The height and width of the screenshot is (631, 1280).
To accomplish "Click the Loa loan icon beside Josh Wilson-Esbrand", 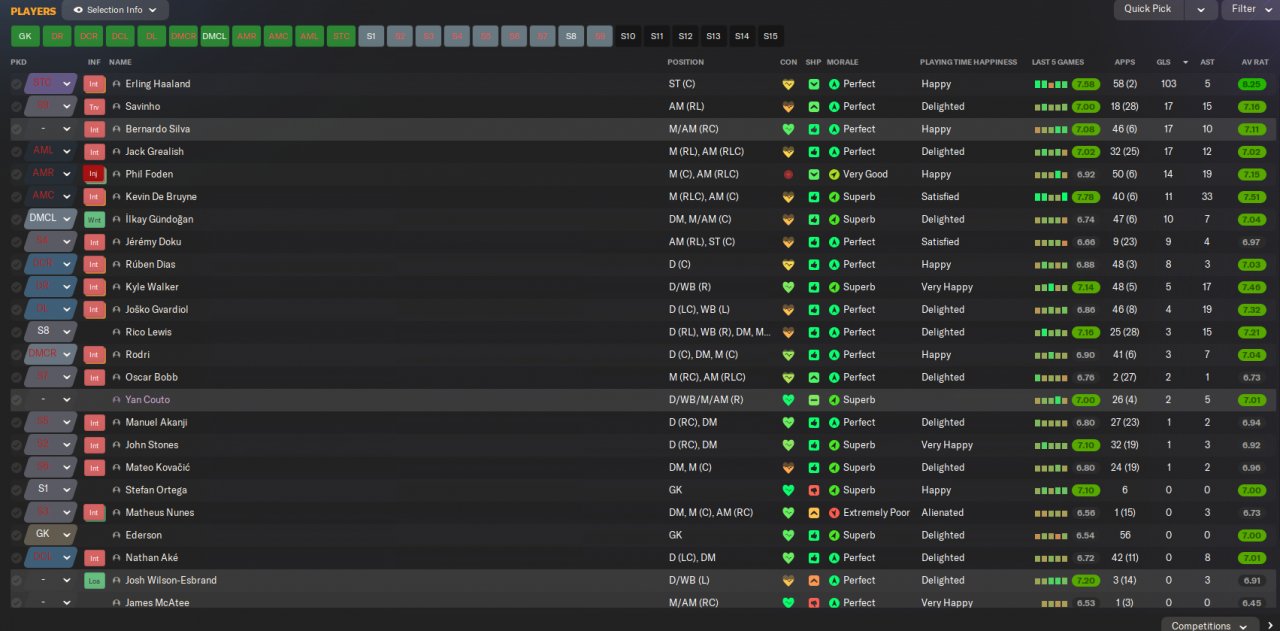I will (x=94, y=580).
